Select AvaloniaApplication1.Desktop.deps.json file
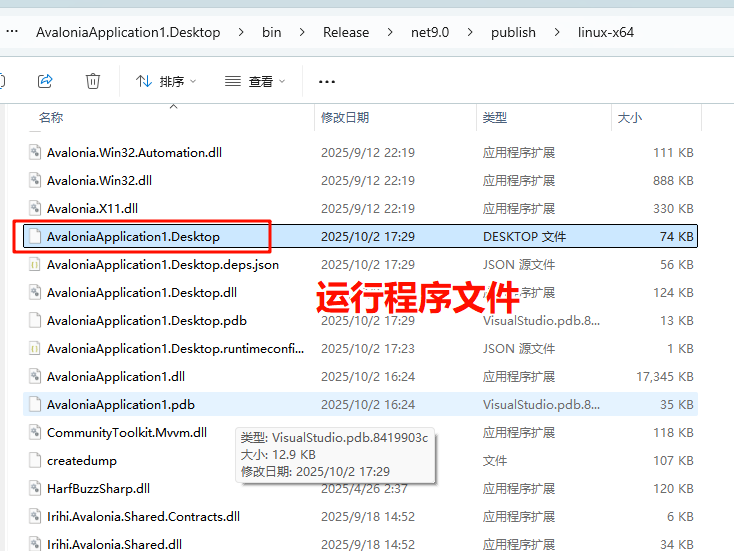Viewport: 734px width, 551px height. pyautogui.click(x=360, y=264)
